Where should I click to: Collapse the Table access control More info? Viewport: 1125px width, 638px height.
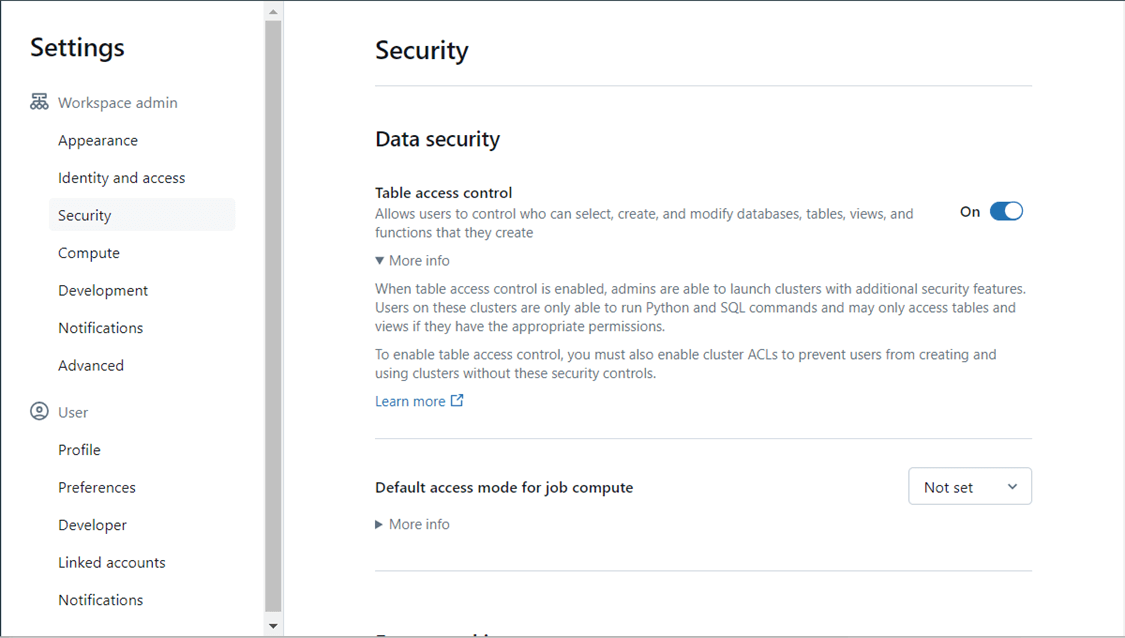pyautogui.click(x=412, y=261)
